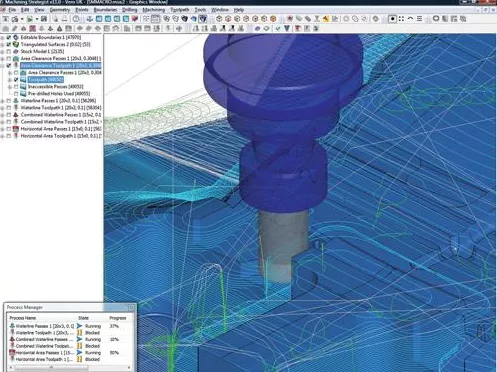
Task: Click the blue curved undo arrow icon
Action: (x=193, y=19)
